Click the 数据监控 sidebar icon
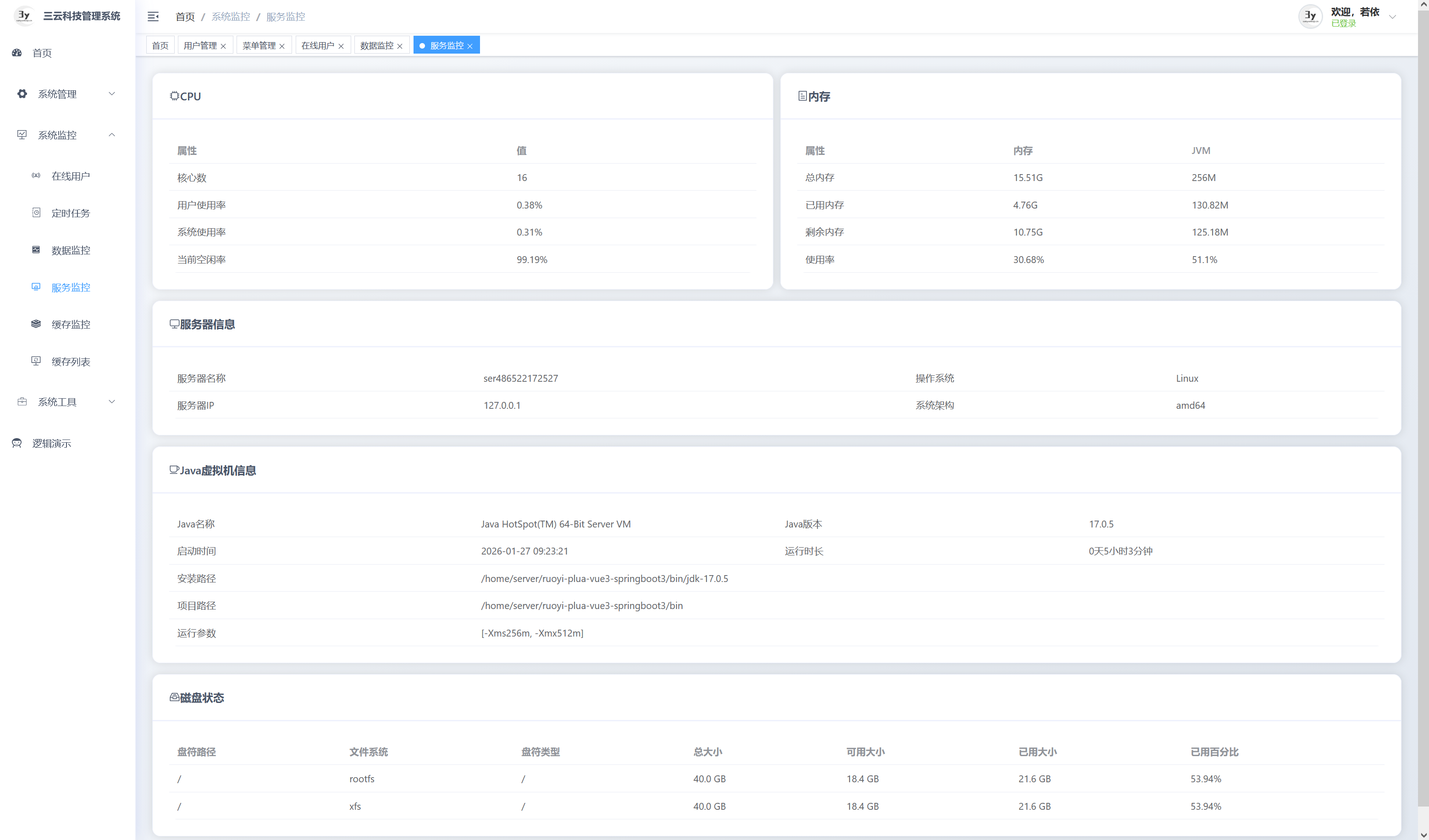1429x840 pixels. tap(36, 250)
